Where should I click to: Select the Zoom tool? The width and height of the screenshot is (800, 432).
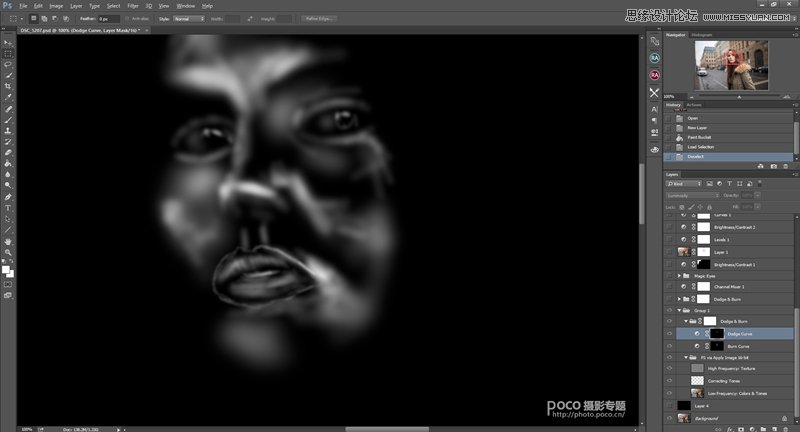coord(8,252)
